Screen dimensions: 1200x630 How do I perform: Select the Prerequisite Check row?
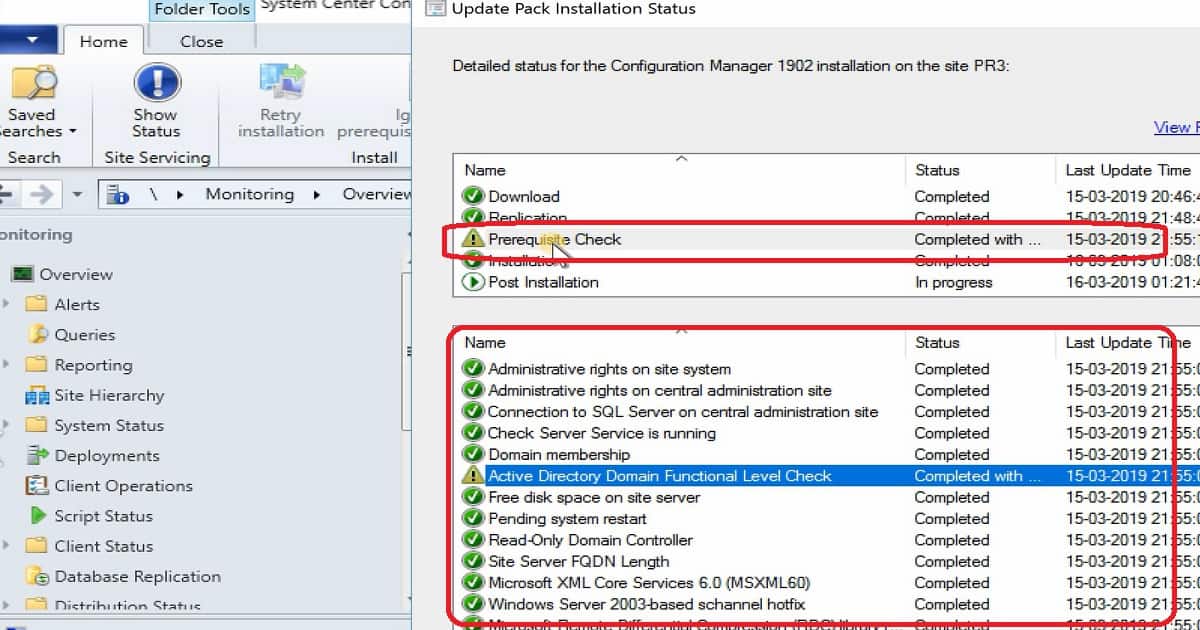pos(827,239)
